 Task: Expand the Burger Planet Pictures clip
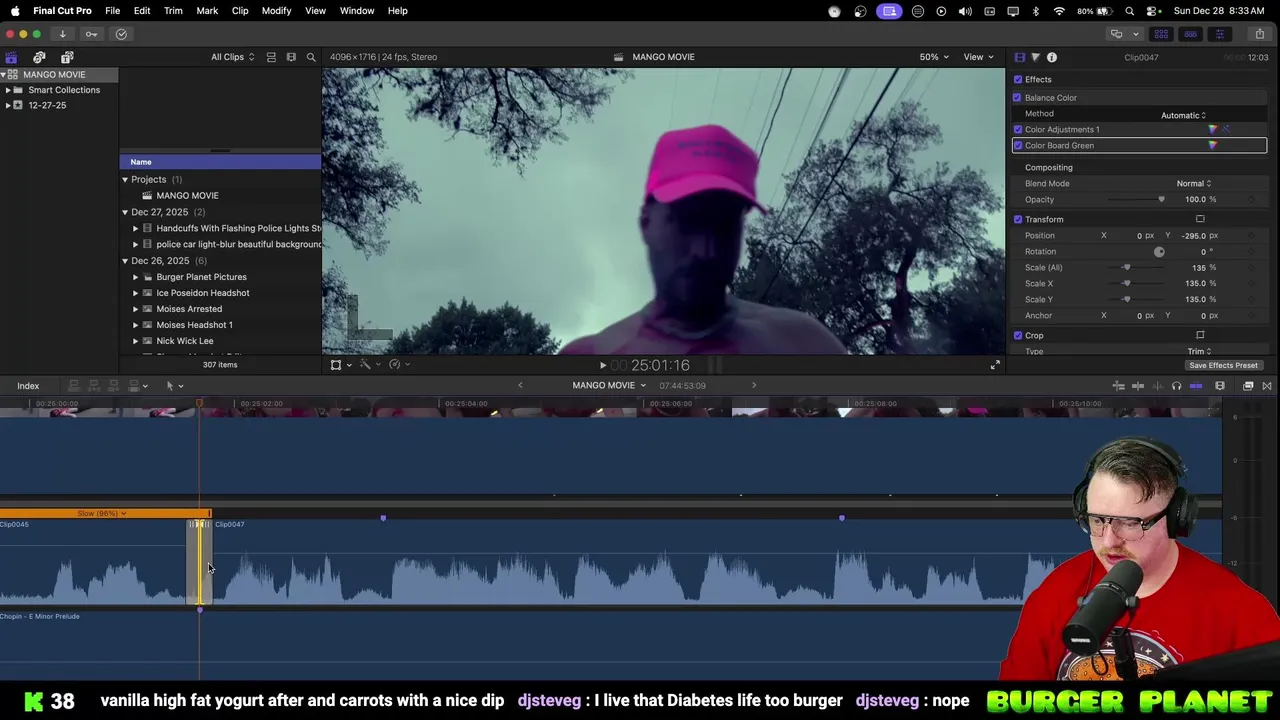point(135,277)
